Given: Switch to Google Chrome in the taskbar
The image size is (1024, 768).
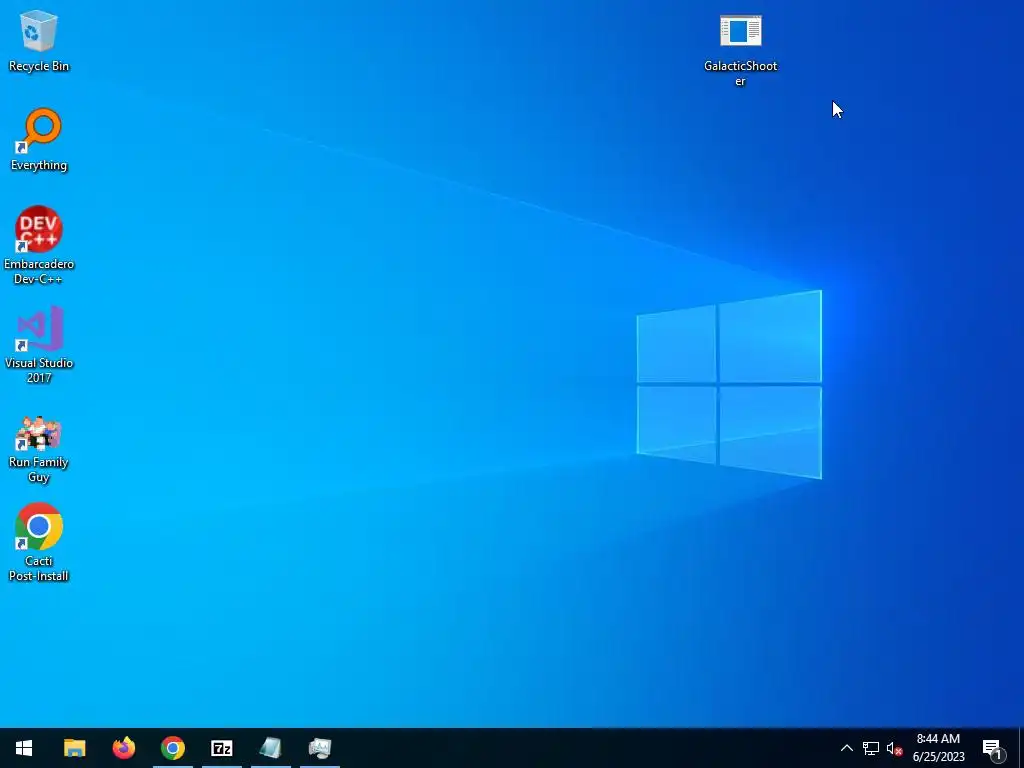Looking at the screenshot, I should coord(172,748).
